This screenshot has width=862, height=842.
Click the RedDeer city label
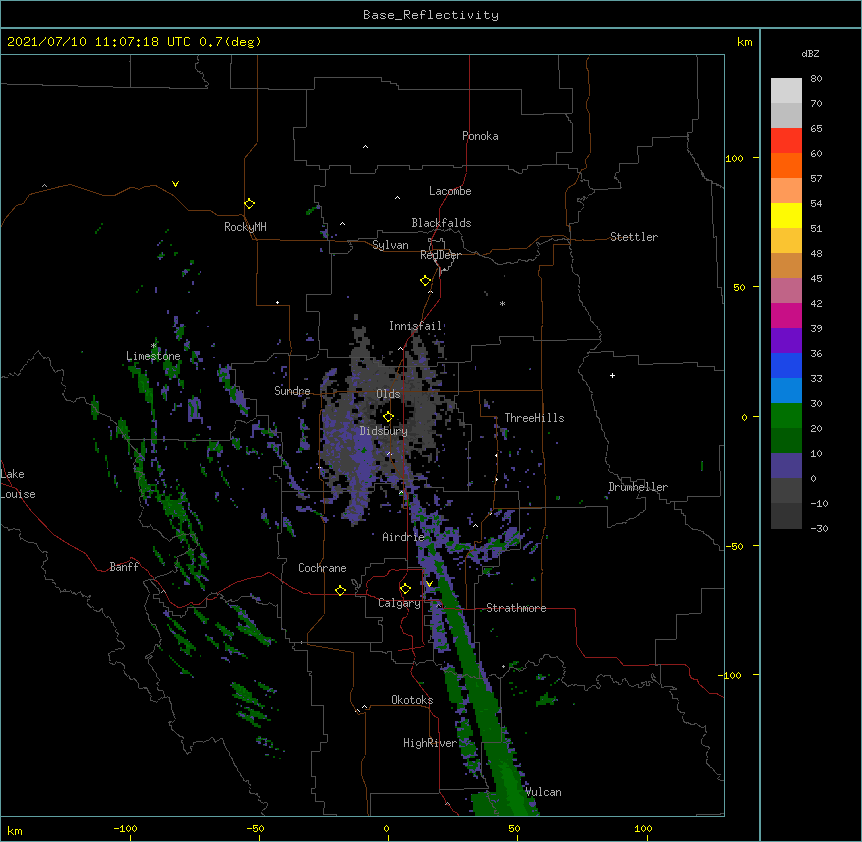[440, 255]
